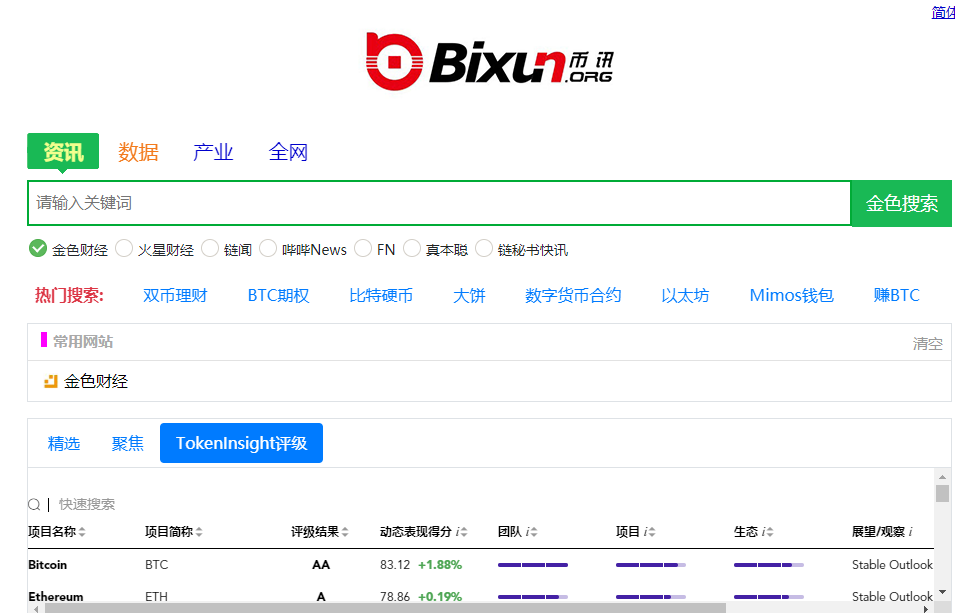Image resolution: width=955 pixels, height=613 pixels.
Task: Sort table by 动态表现得分 column arrows
Action: 465,532
